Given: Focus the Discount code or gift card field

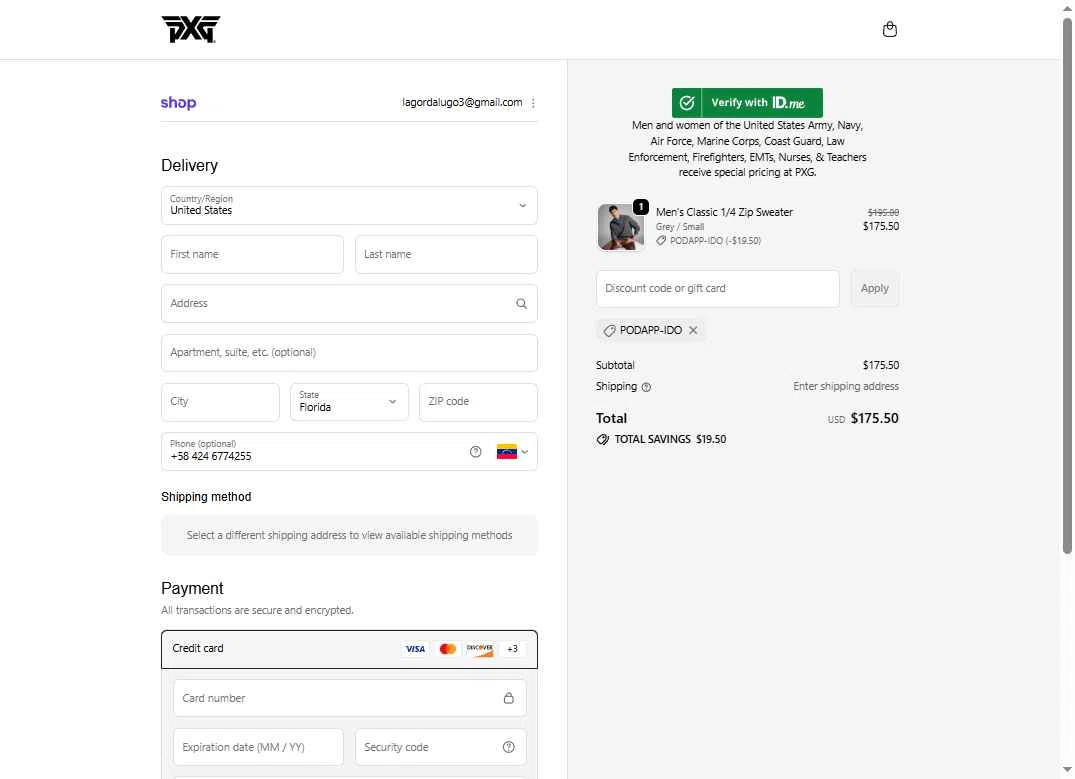Looking at the screenshot, I should click(717, 288).
